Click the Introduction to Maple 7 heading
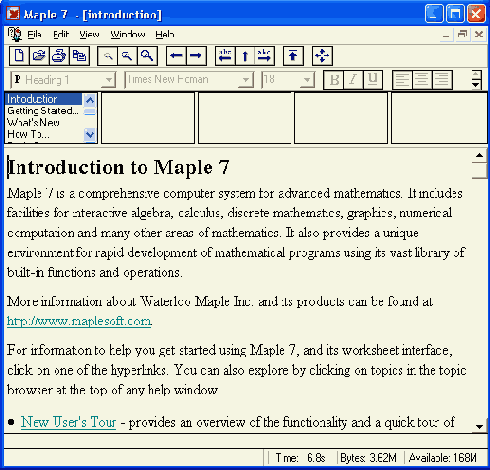Image resolution: width=490 pixels, height=470 pixels. (118, 167)
